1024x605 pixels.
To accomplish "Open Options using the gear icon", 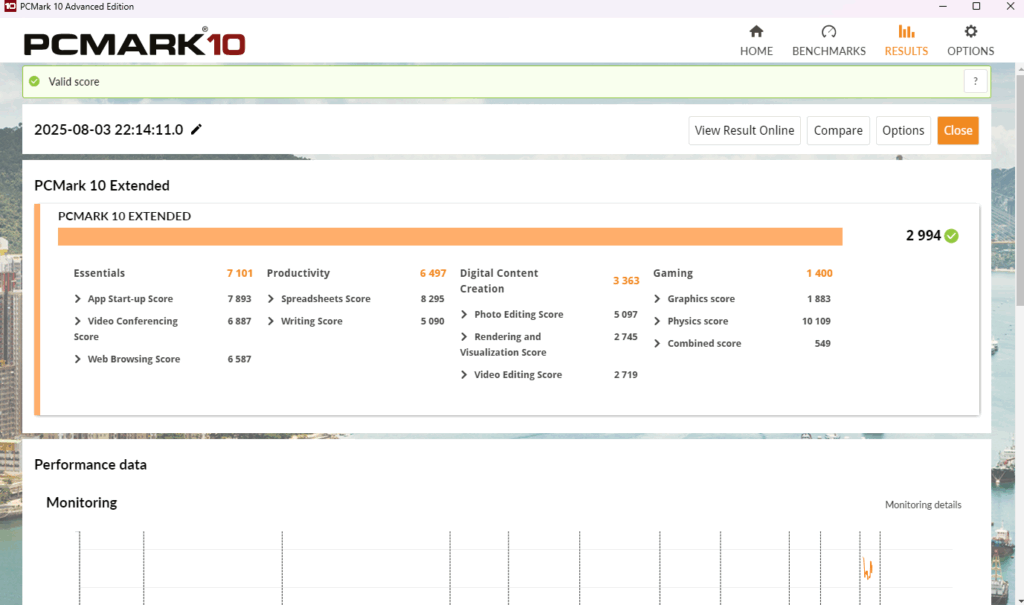I will point(970,32).
